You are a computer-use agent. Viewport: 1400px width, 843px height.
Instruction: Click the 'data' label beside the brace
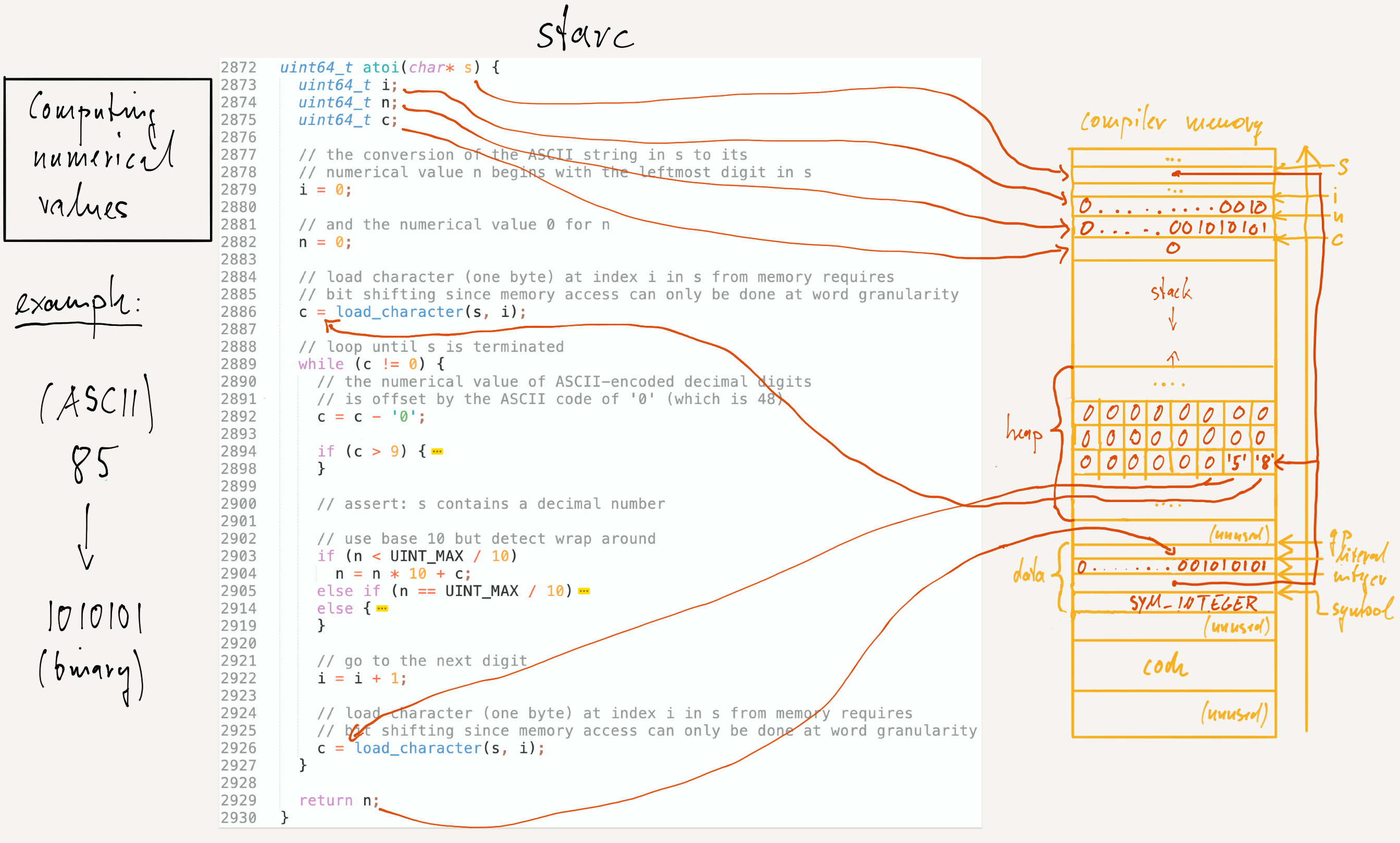1028,574
